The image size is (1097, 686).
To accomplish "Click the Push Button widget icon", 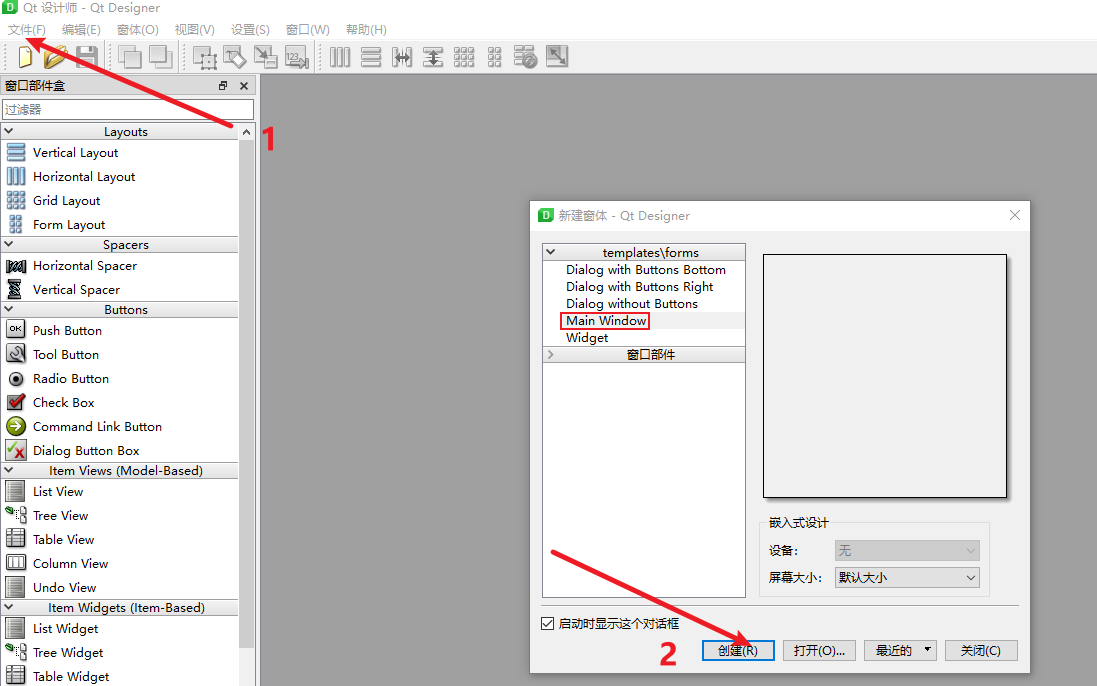I will click(x=16, y=329).
